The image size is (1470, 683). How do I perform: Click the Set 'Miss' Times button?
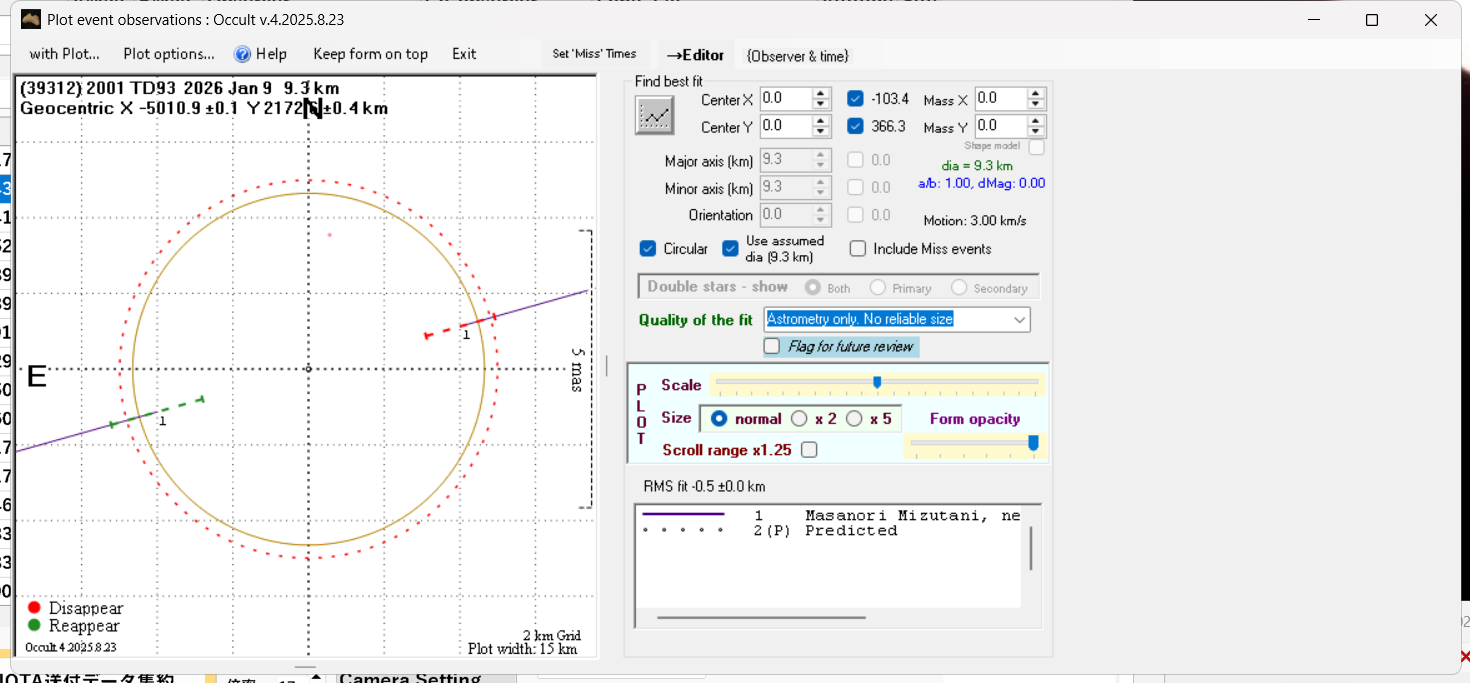point(594,54)
